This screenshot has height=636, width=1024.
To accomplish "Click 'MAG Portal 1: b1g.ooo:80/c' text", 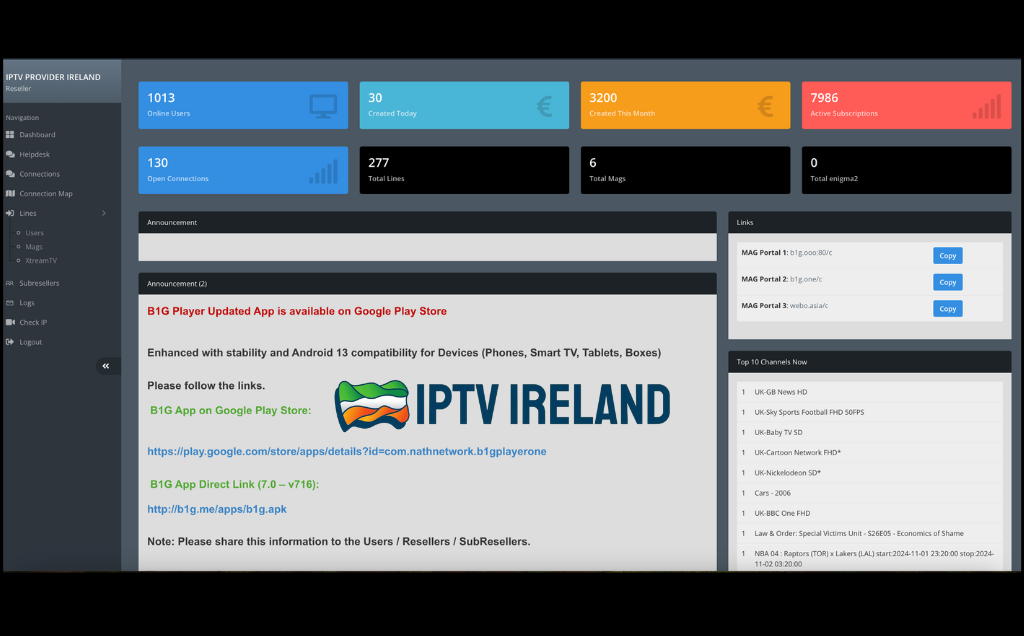I will 786,253.
